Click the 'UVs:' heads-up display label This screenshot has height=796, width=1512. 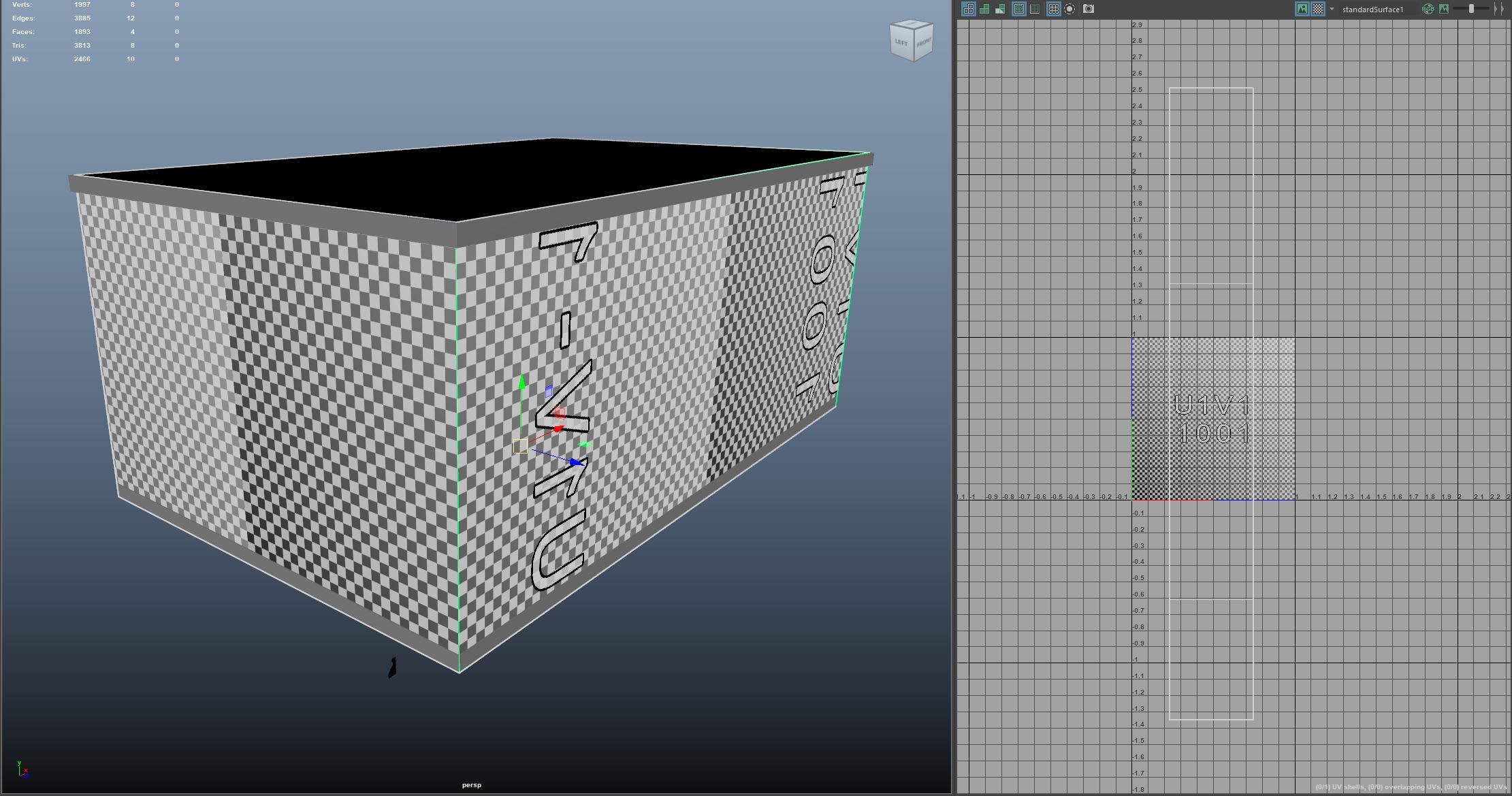tap(19, 59)
